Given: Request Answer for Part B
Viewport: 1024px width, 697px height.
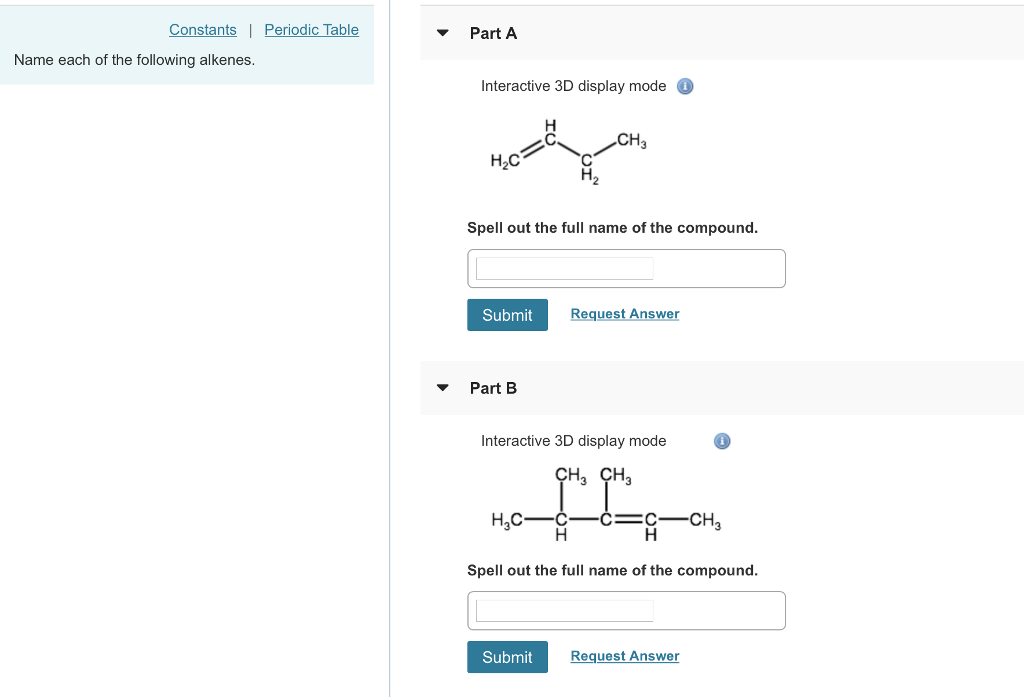Looking at the screenshot, I should (624, 656).
